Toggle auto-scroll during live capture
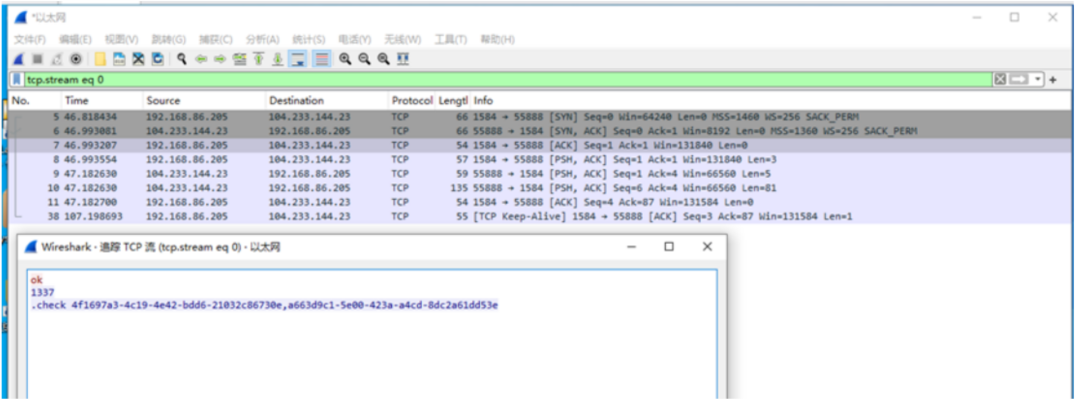The width and height of the screenshot is (1080, 406). 298,59
